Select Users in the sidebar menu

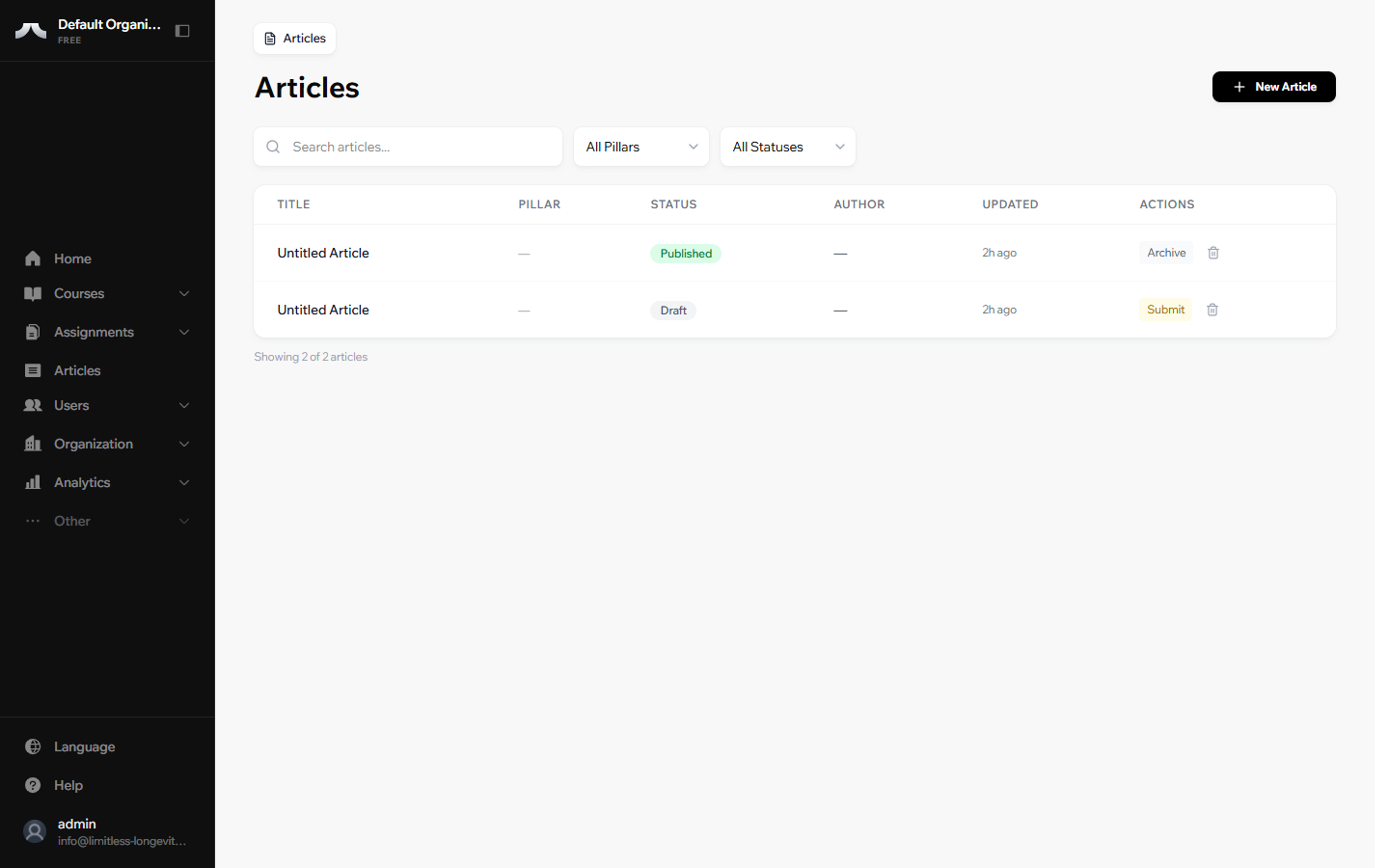(71, 405)
